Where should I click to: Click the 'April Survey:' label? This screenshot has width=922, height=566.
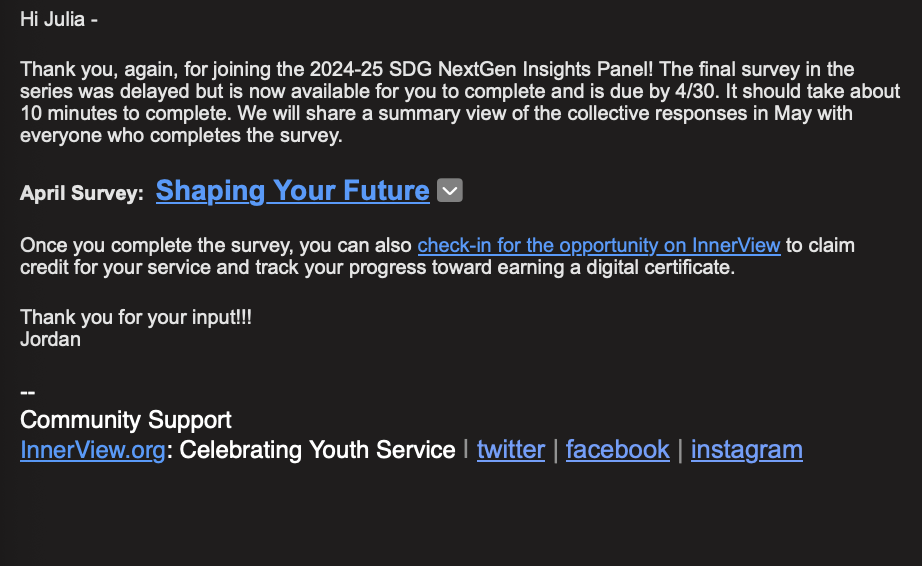[x=82, y=194]
